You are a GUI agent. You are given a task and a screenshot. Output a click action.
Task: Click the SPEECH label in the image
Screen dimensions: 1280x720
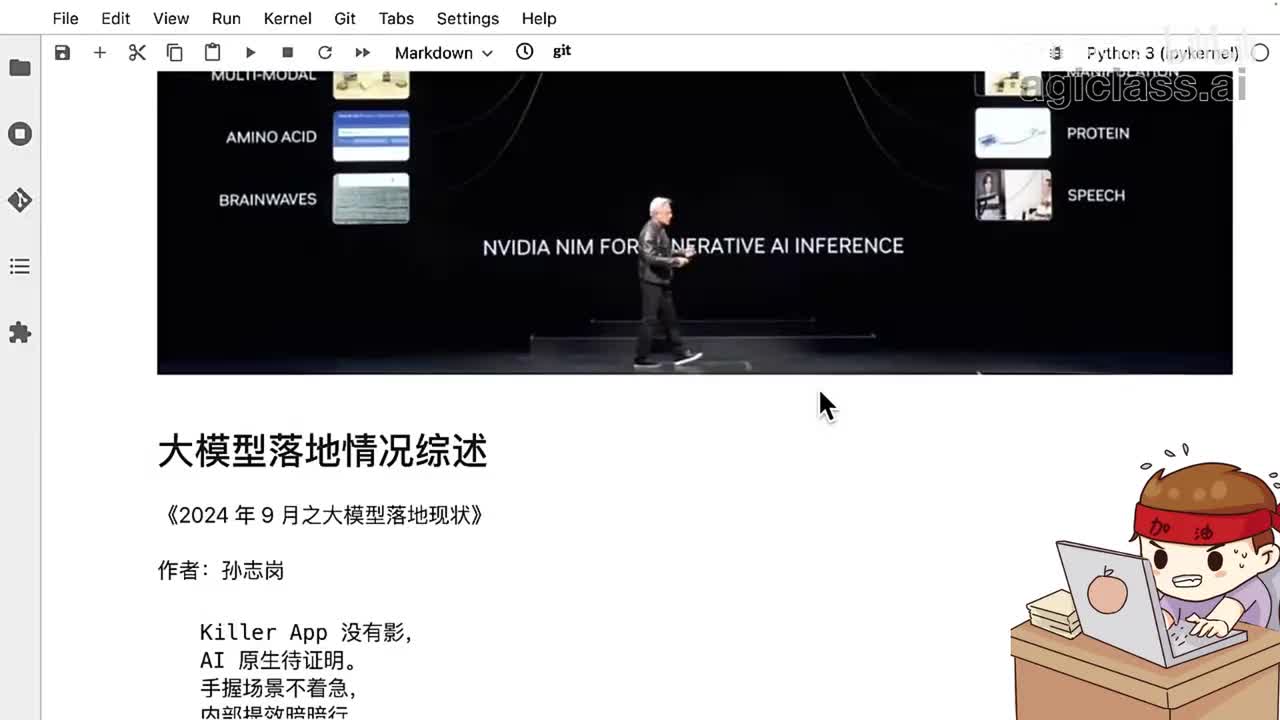pyautogui.click(x=1096, y=195)
